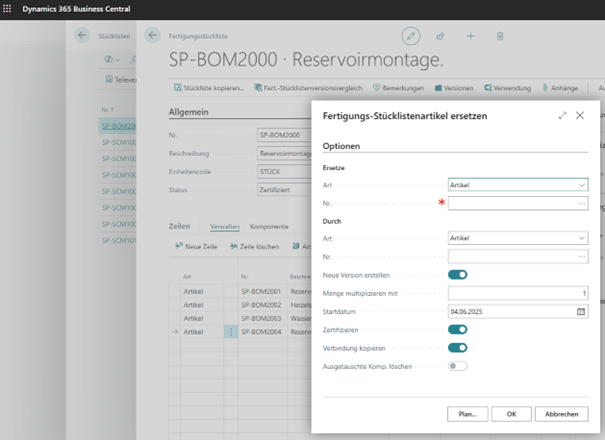Toggle Neue Version erstellen

tap(458, 275)
